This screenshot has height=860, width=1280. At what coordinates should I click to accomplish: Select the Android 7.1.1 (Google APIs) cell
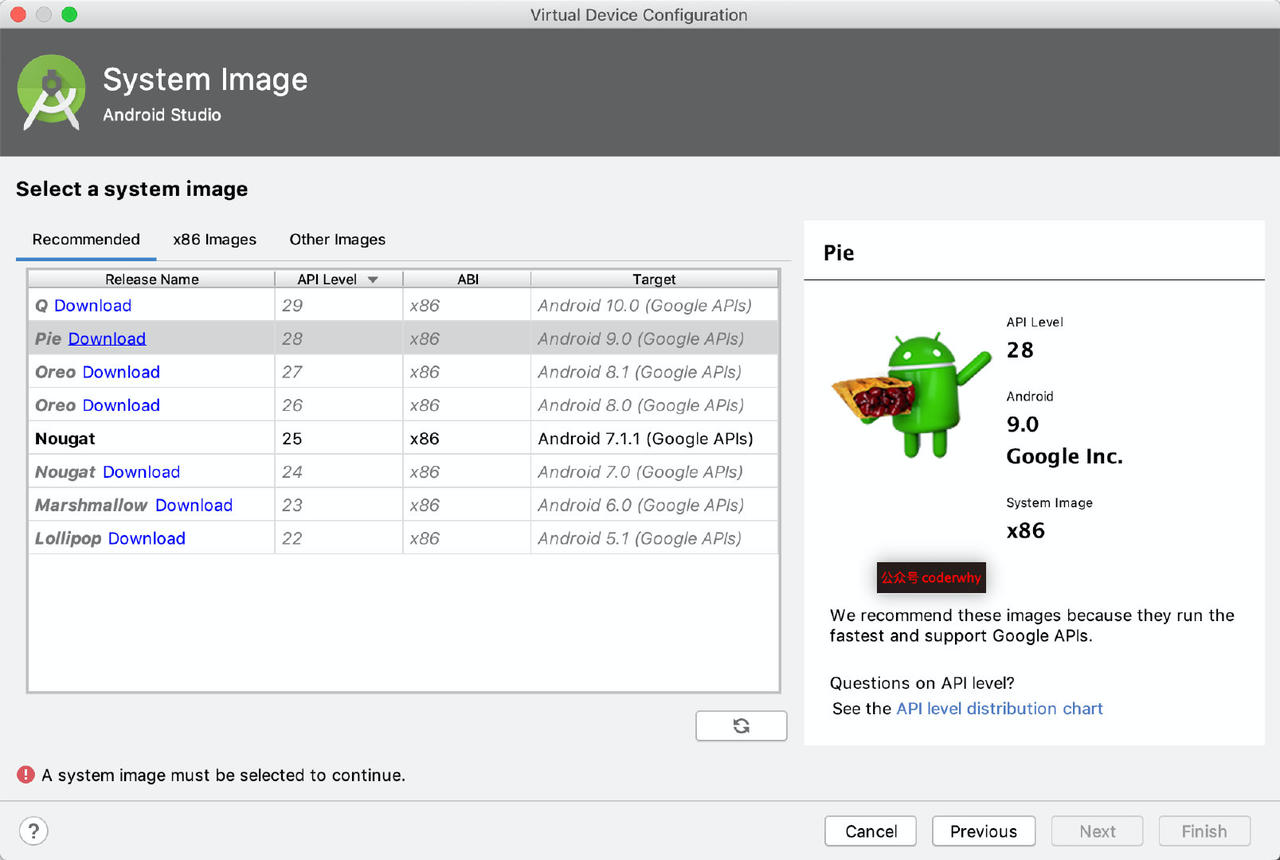point(654,438)
